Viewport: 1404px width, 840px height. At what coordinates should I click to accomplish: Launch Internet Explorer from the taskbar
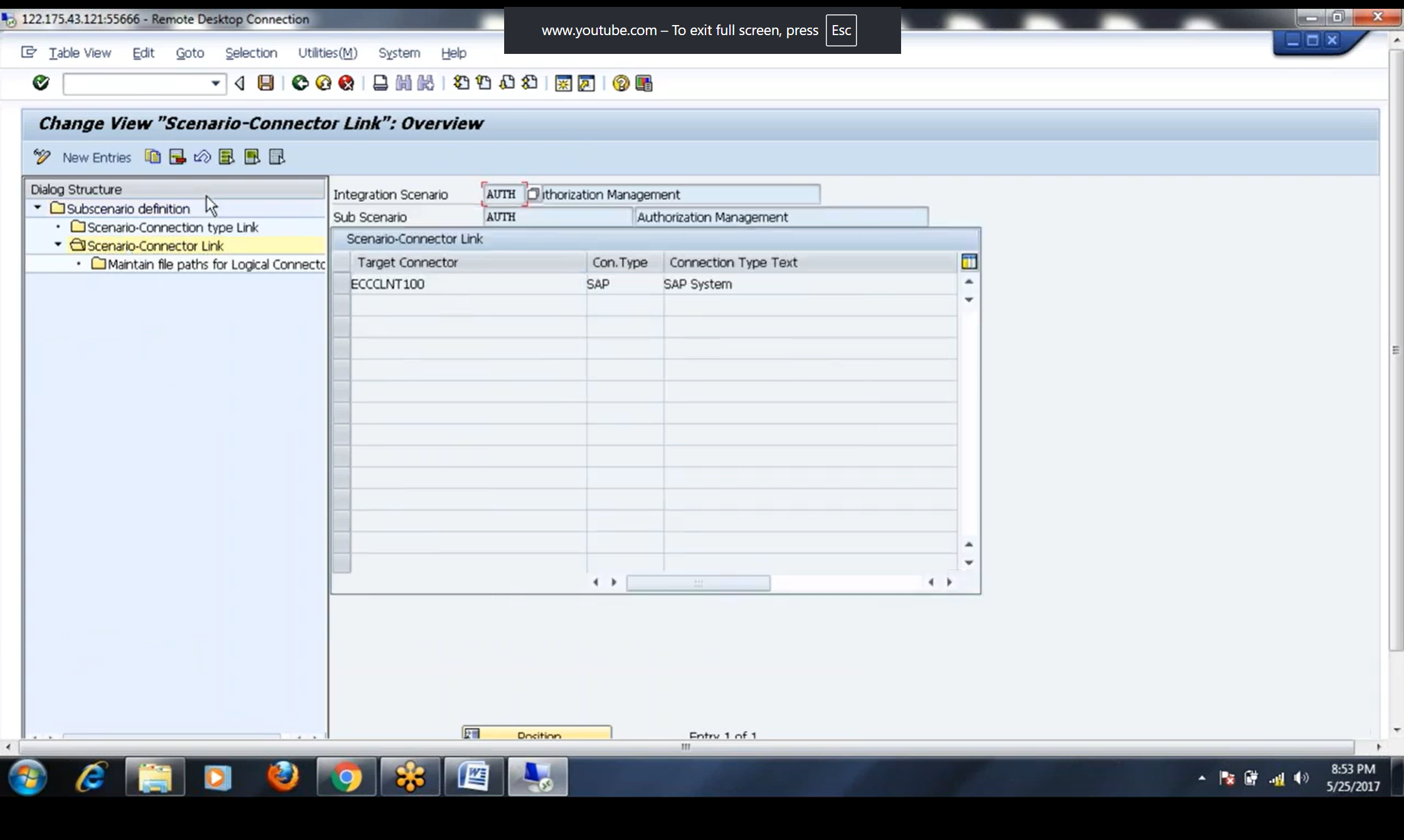click(92, 777)
